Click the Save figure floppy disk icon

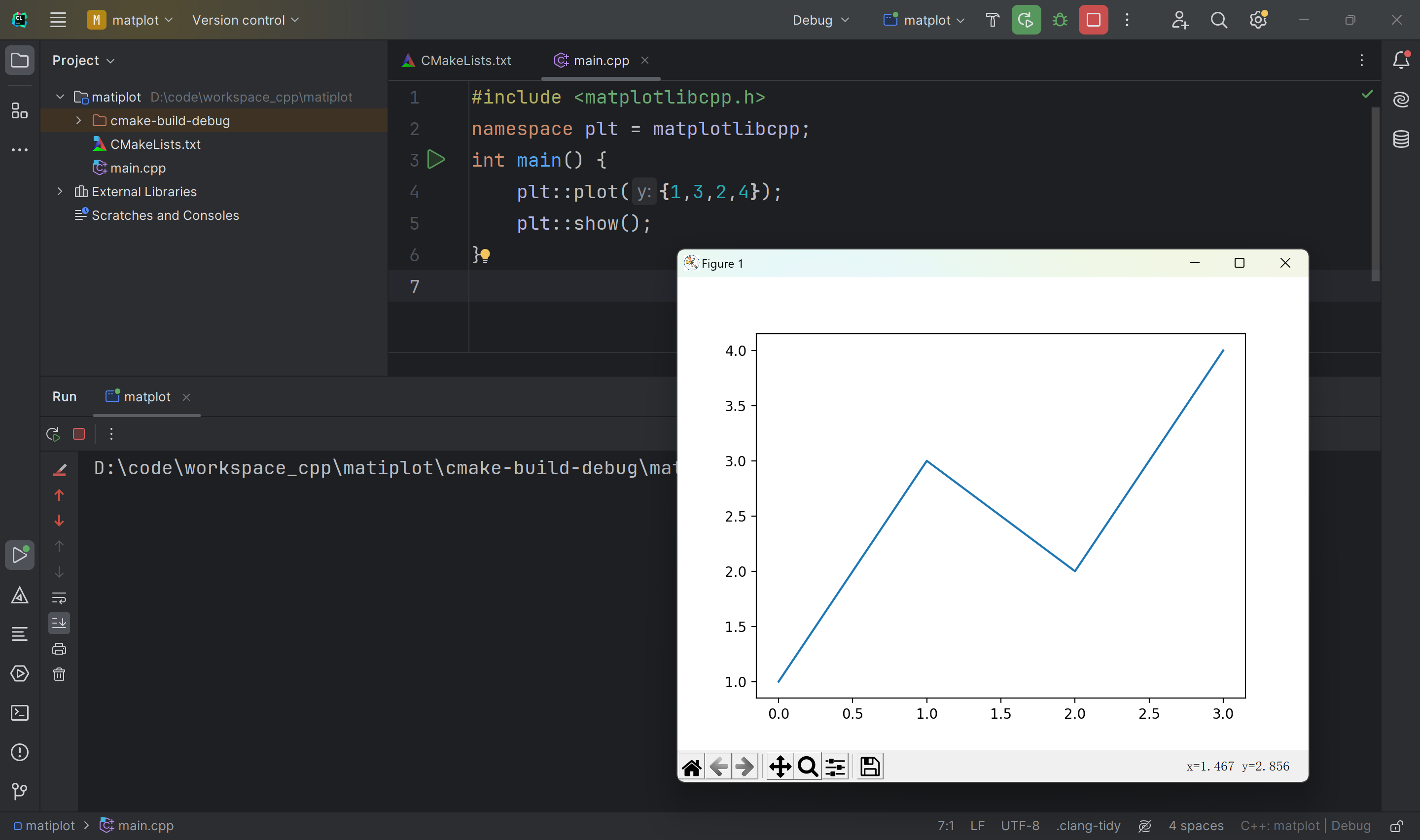(870, 767)
